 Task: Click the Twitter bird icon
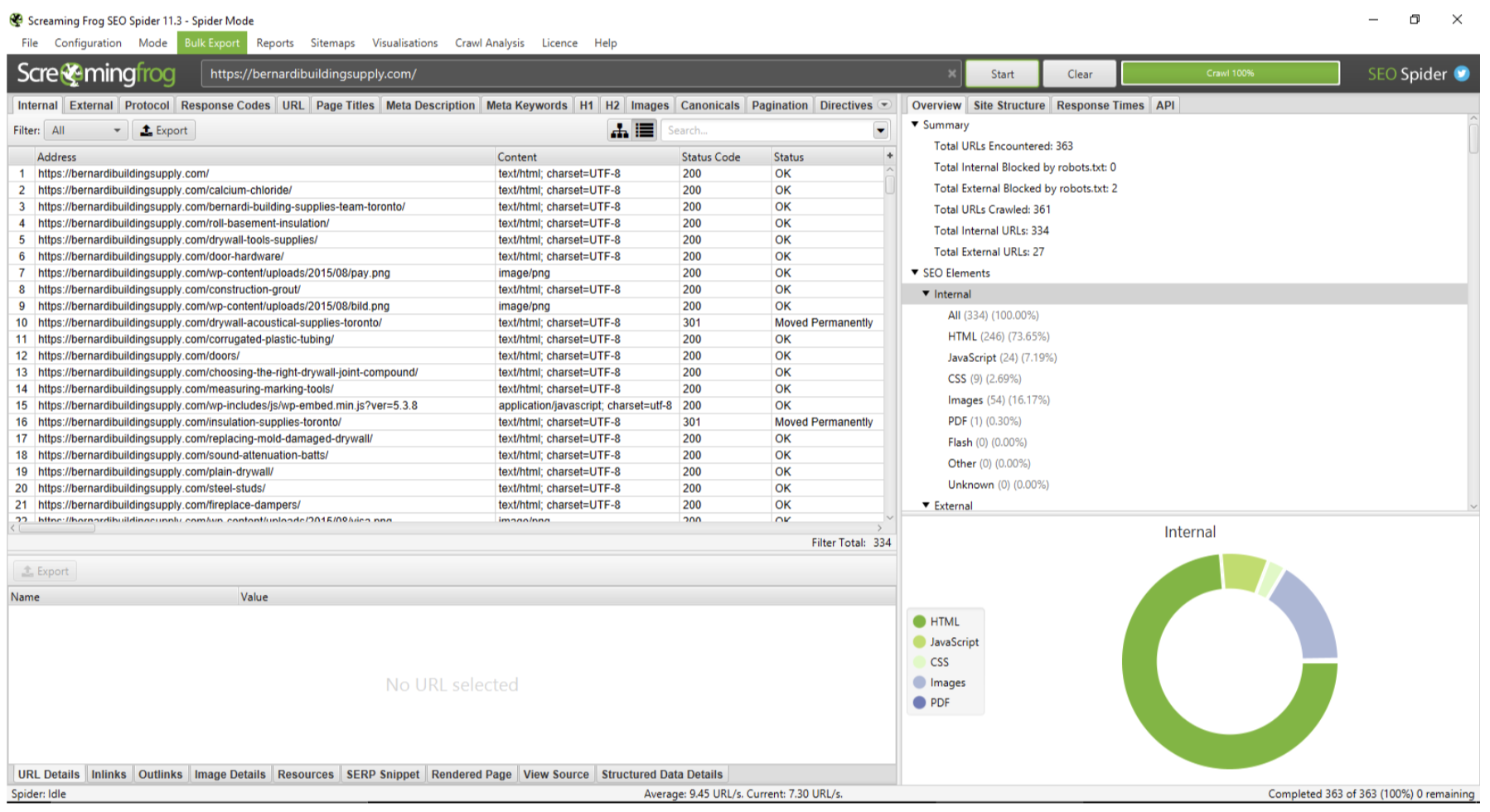(x=1462, y=74)
